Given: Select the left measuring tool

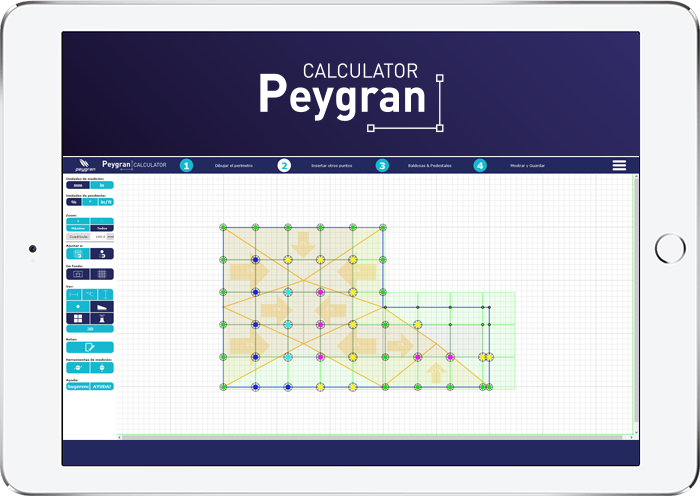Looking at the screenshot, I should (x=78, y=367).
